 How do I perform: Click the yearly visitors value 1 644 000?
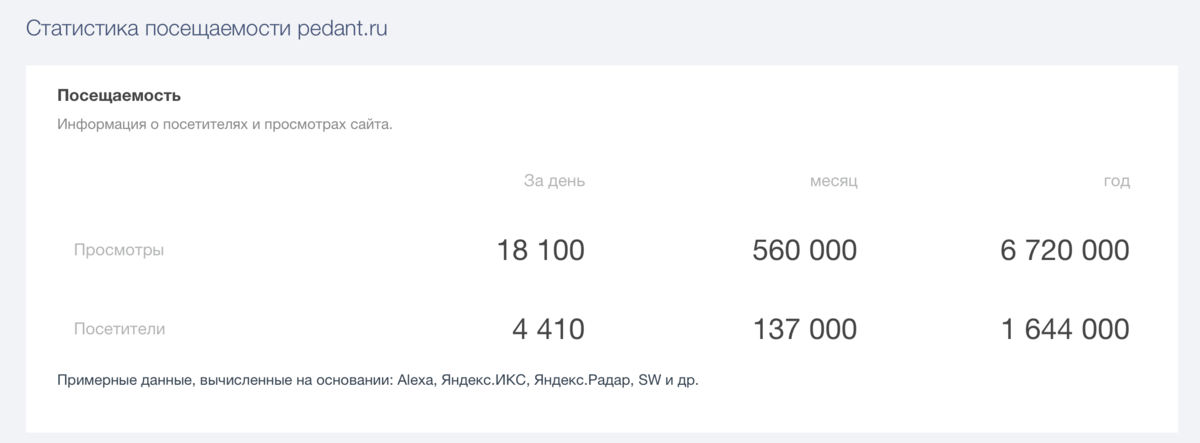click(x=1066, y=328)
